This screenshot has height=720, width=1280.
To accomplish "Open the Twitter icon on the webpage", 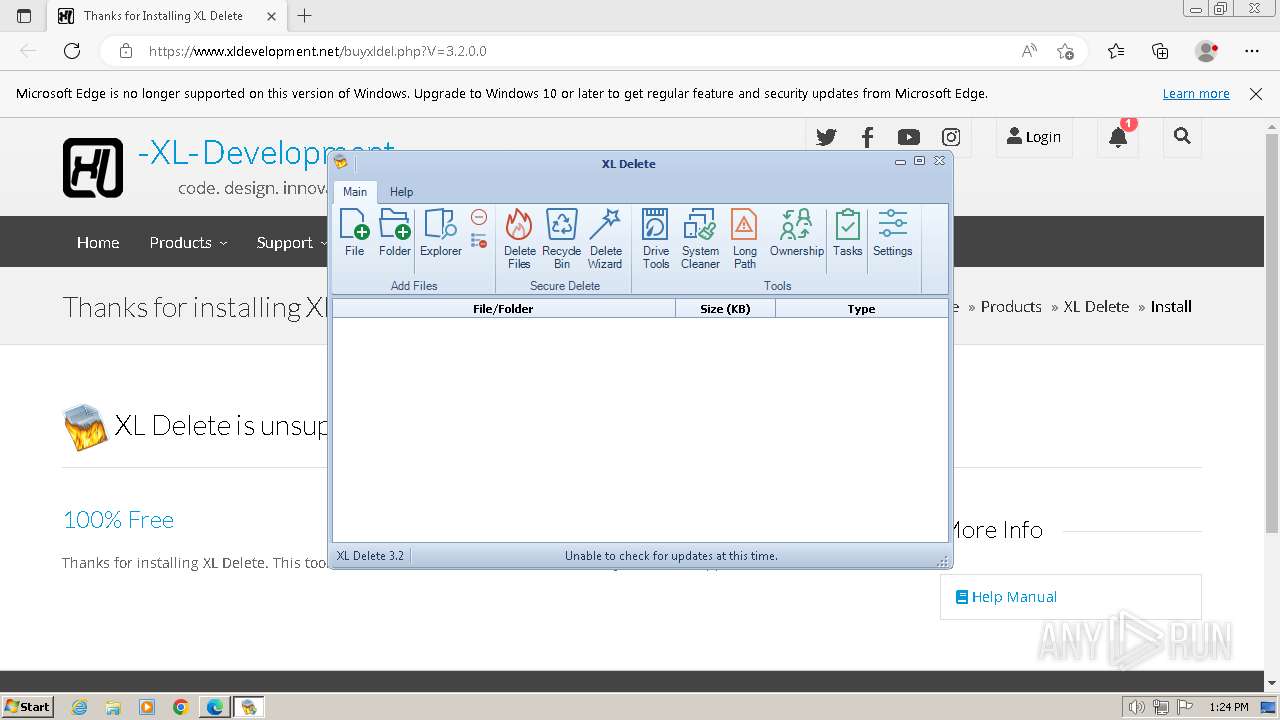I will point(826,138).
